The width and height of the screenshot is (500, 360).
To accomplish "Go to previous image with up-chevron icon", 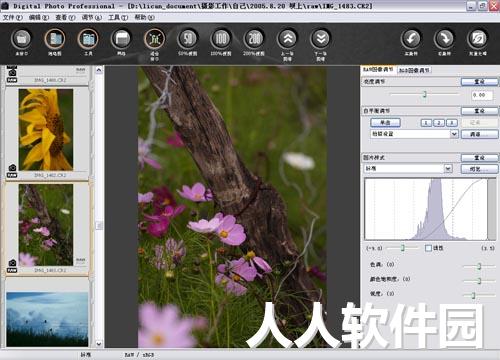I will tap(287, 39).
